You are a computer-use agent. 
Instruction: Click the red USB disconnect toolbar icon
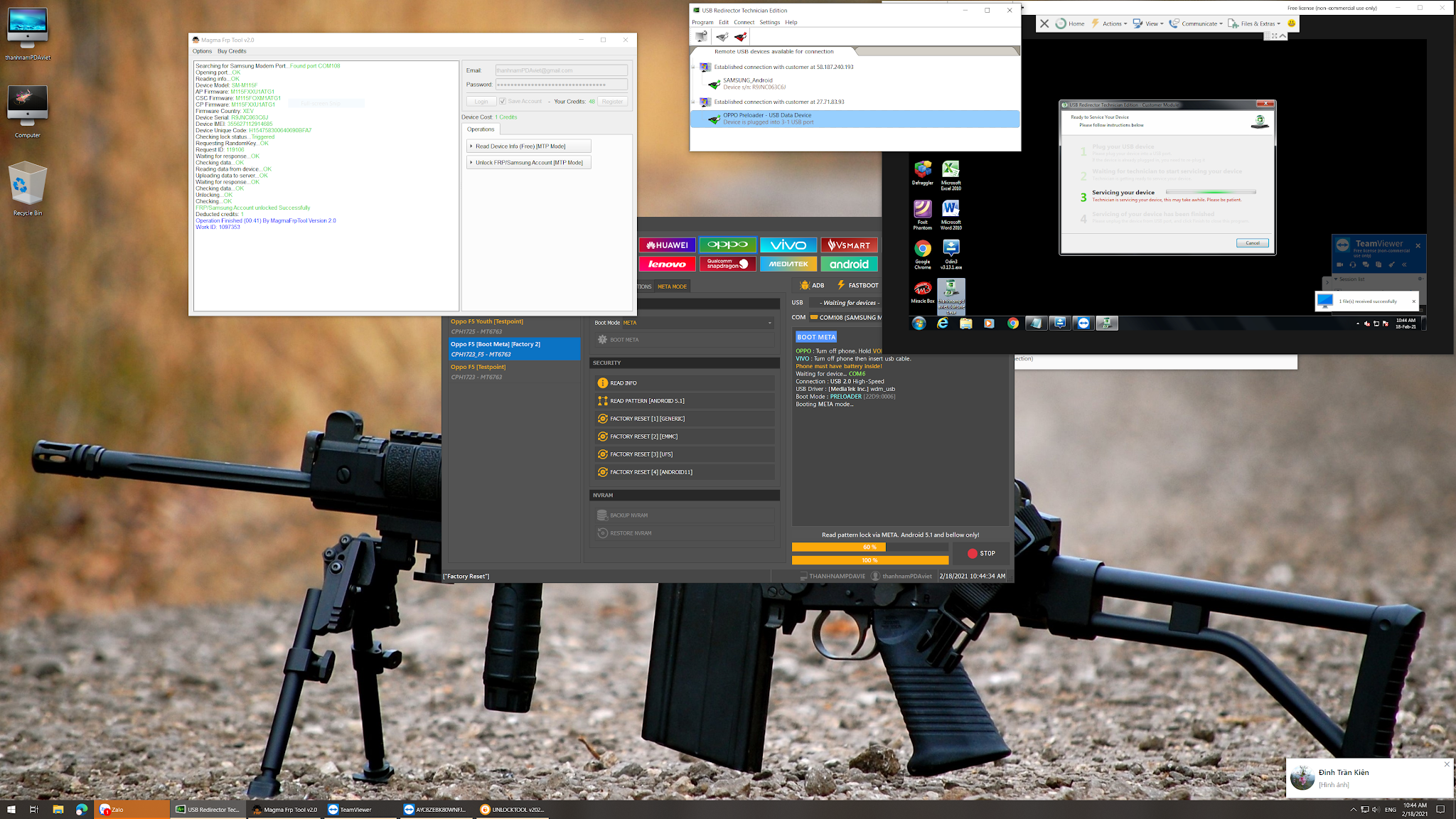click(741, 37)
